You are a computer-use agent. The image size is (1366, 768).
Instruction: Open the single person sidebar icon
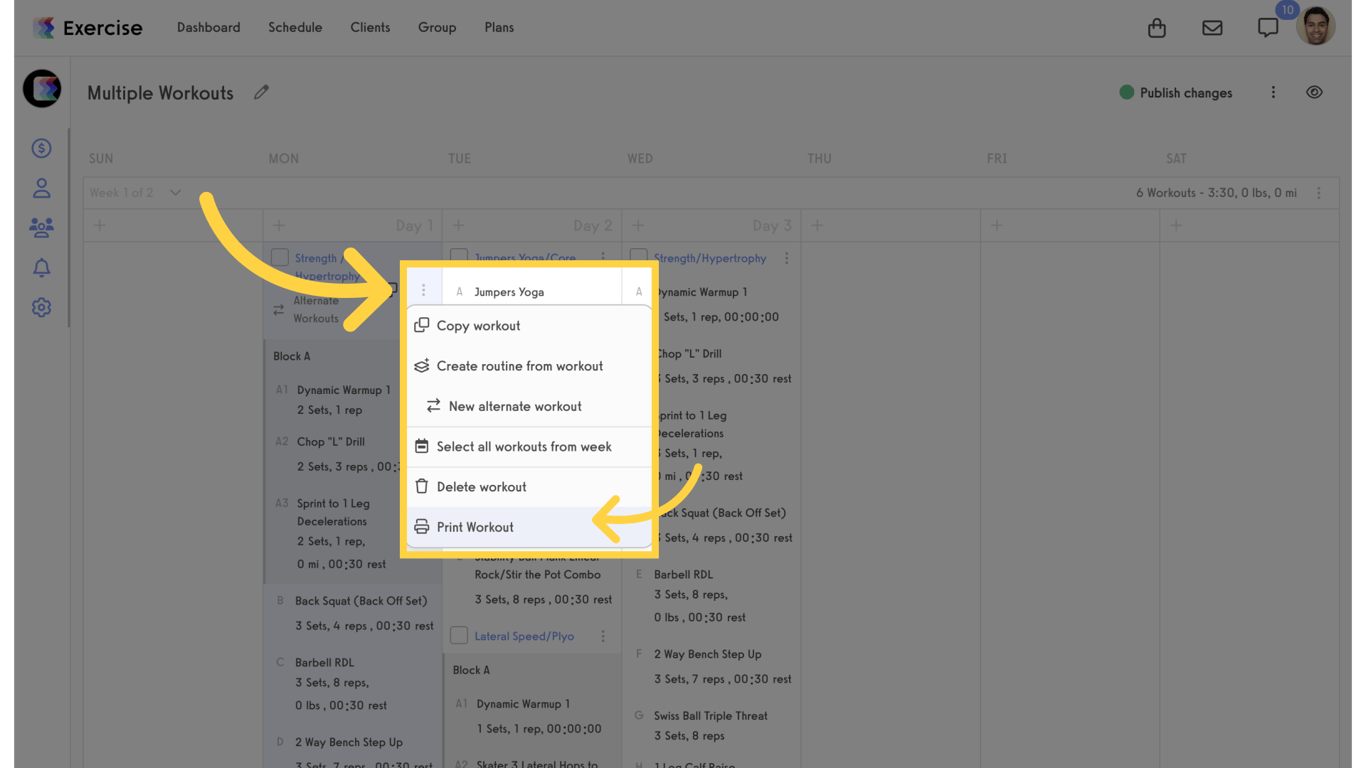41,188
